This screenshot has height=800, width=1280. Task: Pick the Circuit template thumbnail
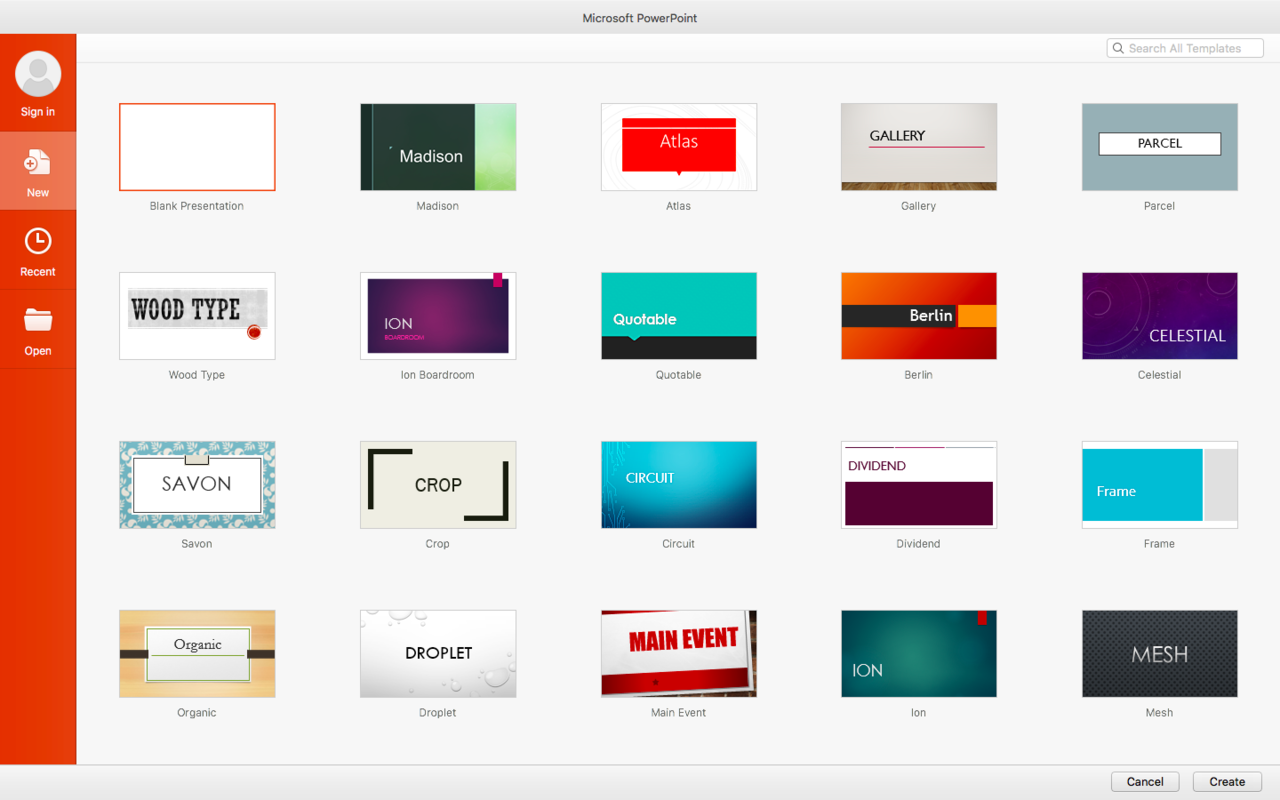tap(679, 485)
